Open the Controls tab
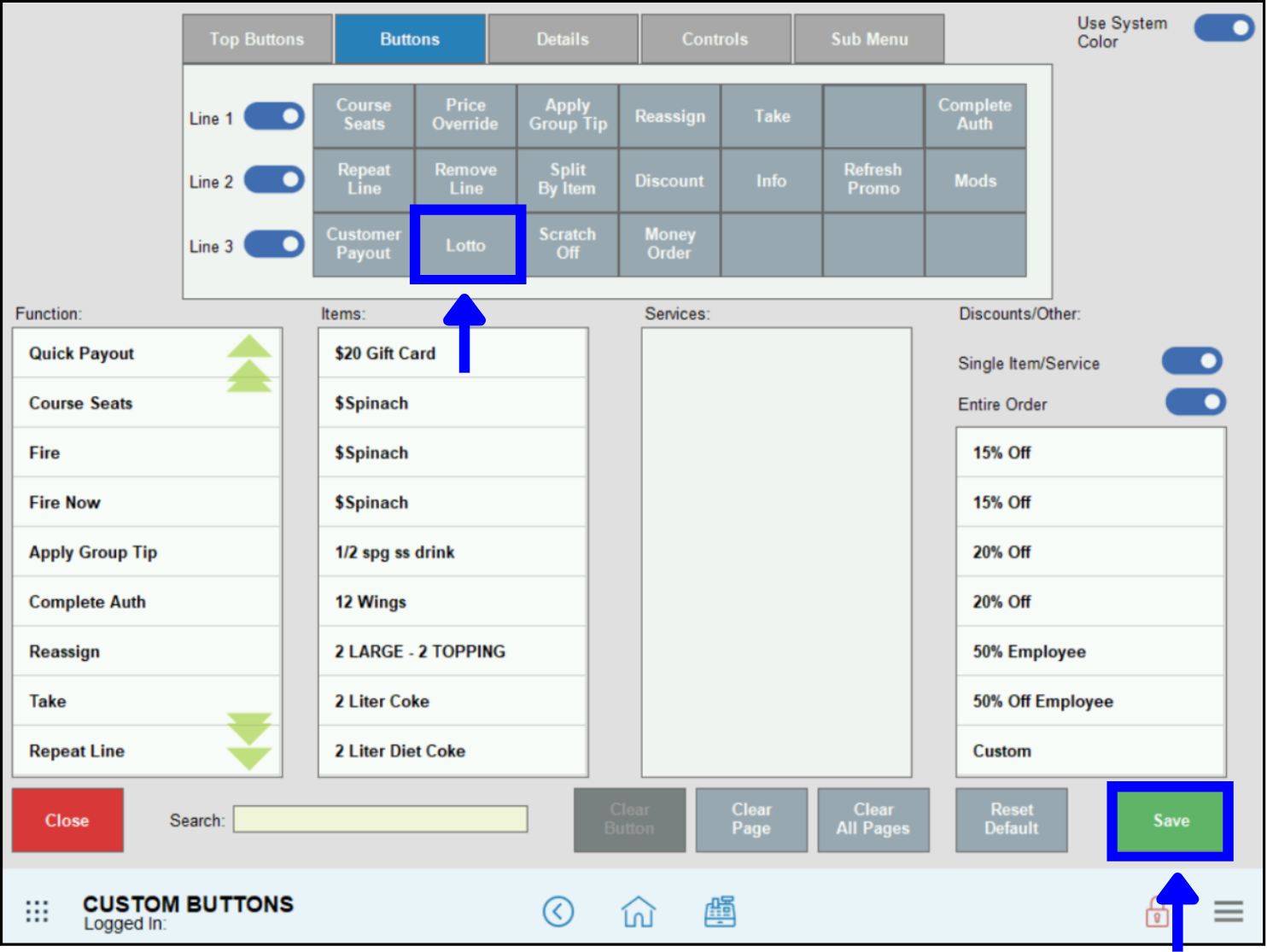This screenshot has width=1267, height=952. [x=715, y=38]
